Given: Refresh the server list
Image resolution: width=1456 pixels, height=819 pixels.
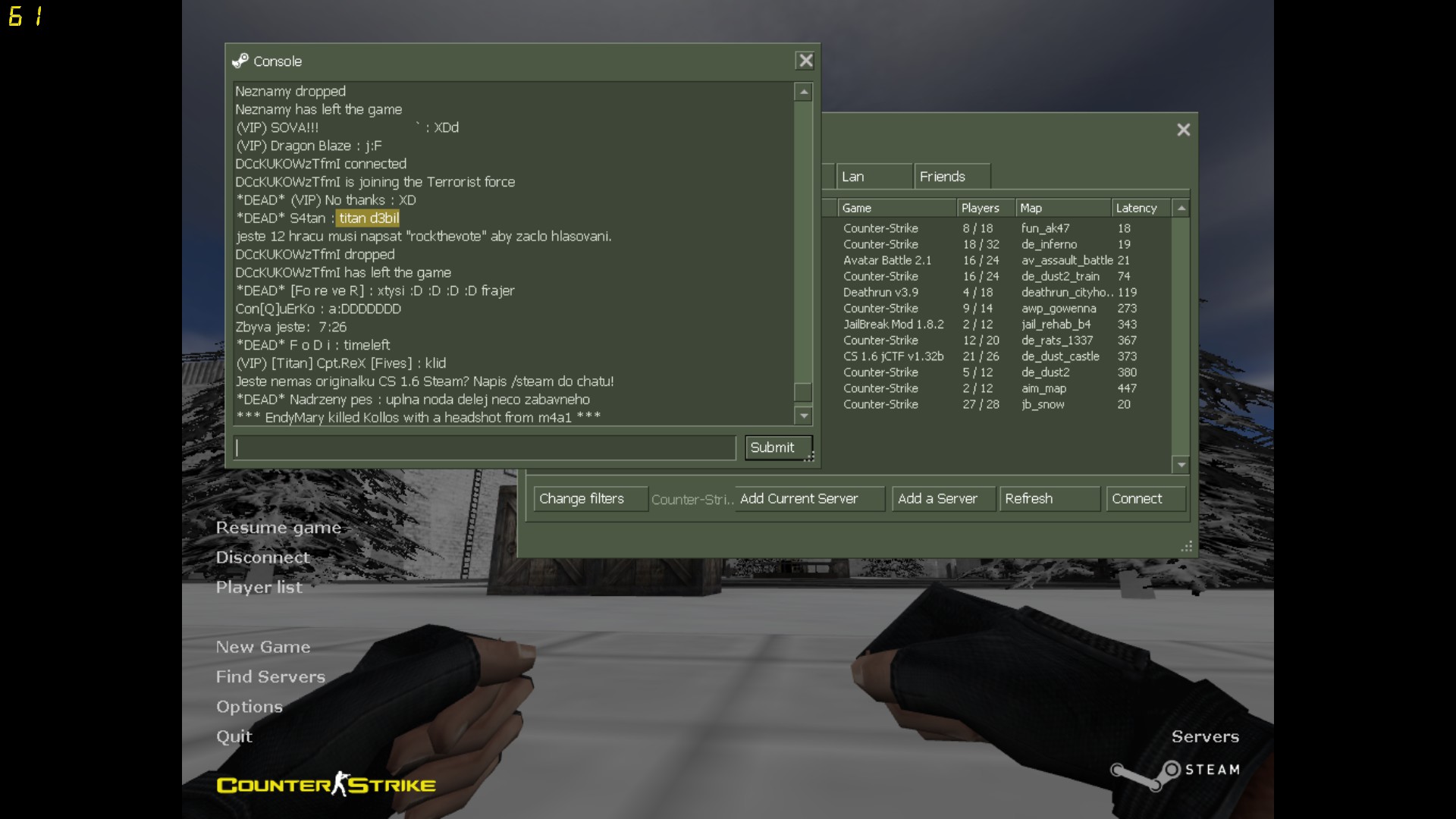Looking at the screenshot, I should [1050, 498].
